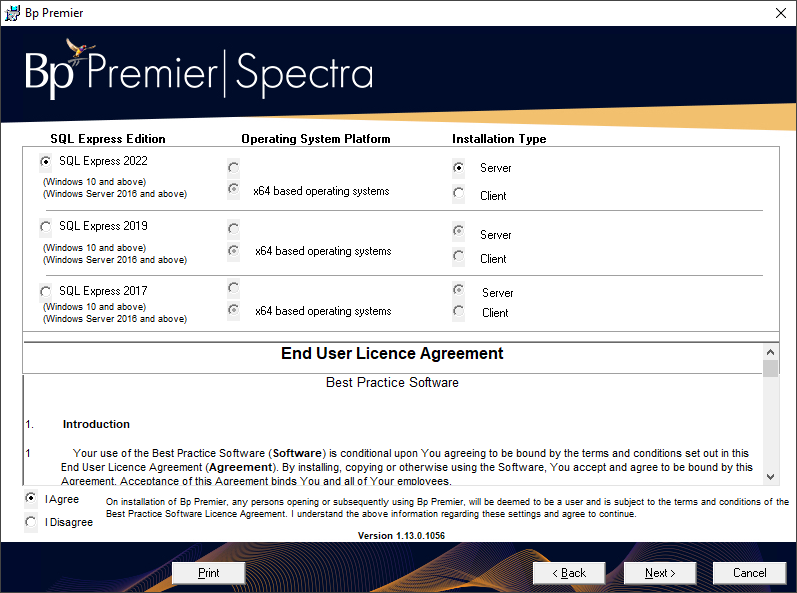Click the Version 1.13.0.1056 label

(401, 536)
